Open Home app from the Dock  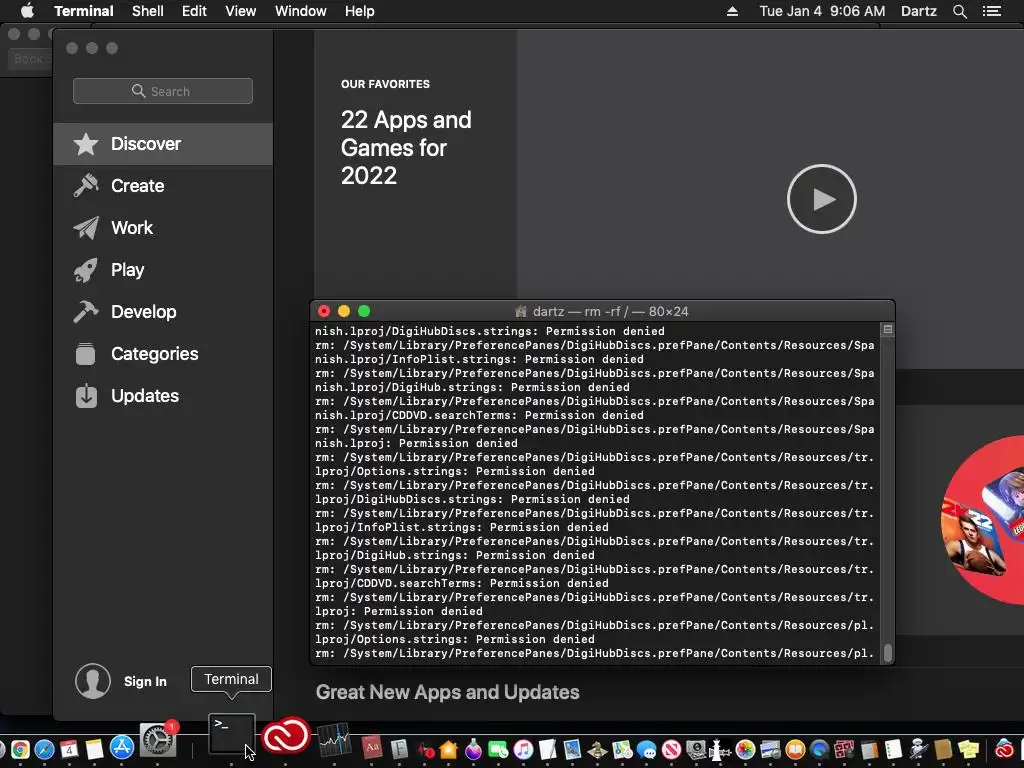[x=449, y=748]
